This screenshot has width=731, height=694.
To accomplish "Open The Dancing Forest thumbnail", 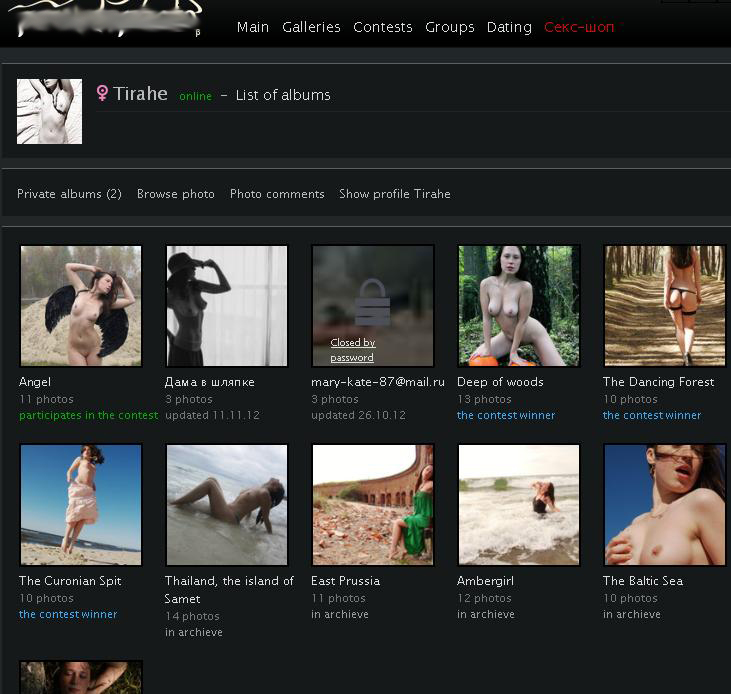I will 665,306.
